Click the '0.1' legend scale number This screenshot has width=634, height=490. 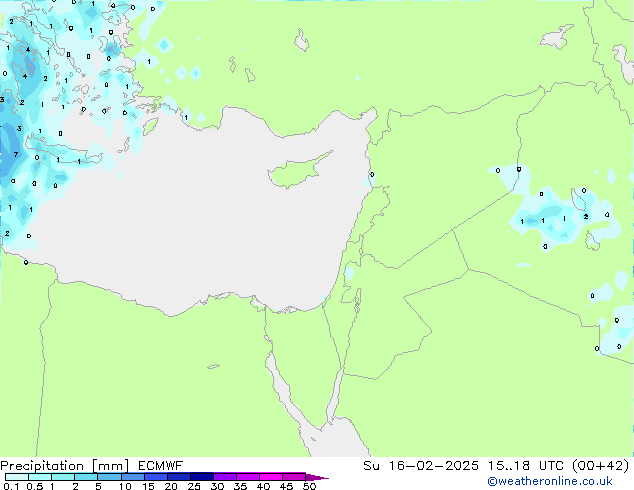11,486
